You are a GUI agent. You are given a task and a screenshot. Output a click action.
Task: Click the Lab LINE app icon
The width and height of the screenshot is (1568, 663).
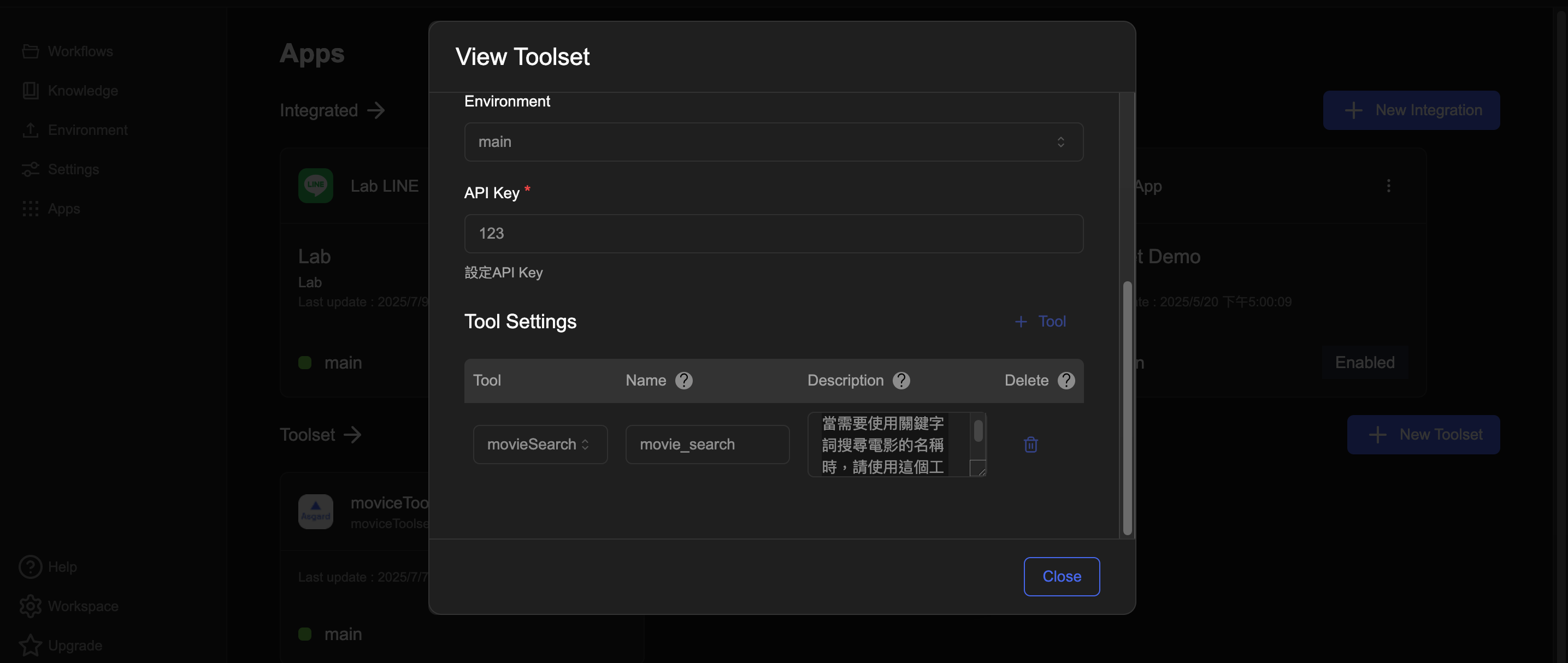click(315, 186)
